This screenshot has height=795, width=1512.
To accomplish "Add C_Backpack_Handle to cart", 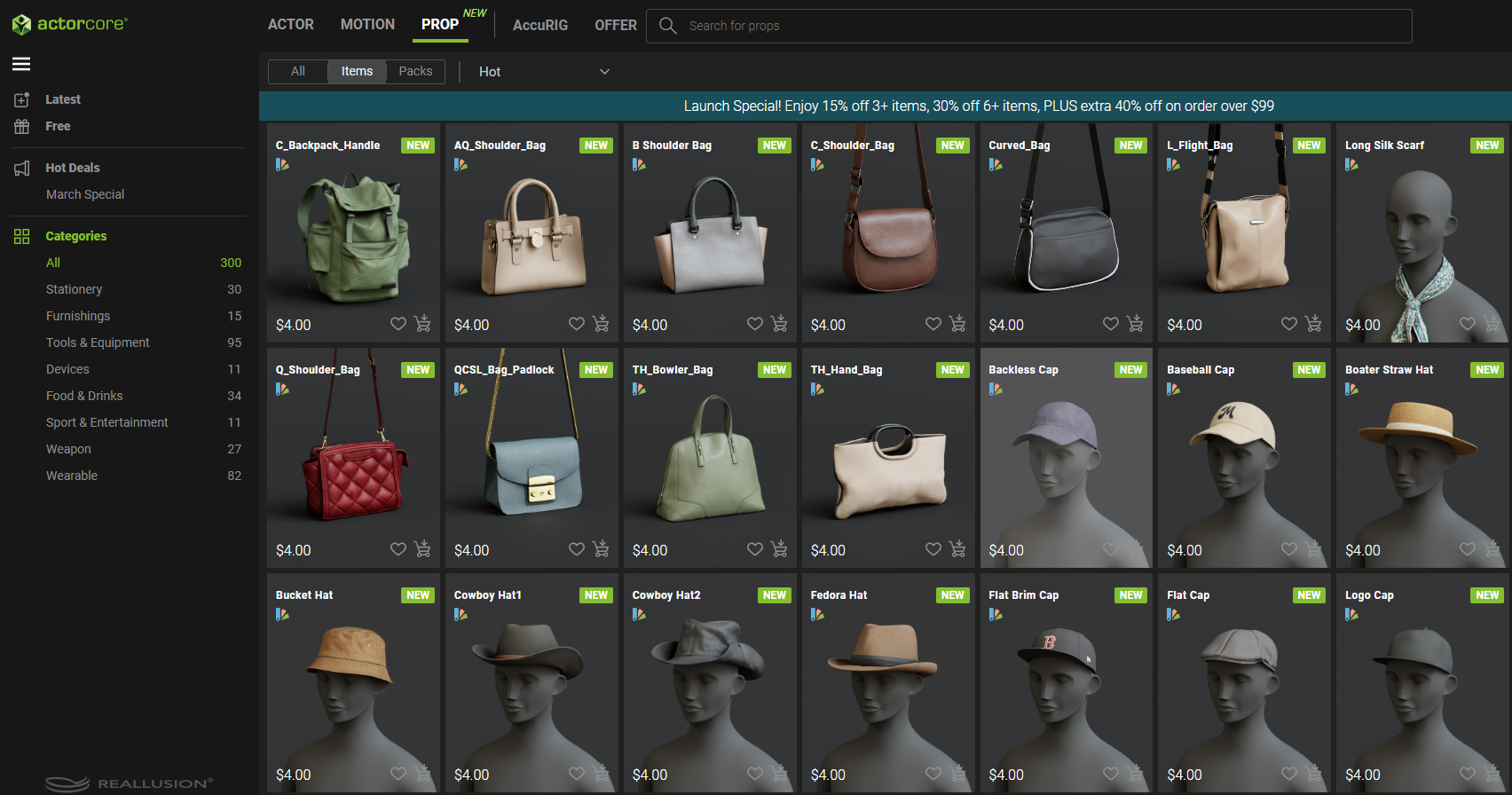I will pyautogui.click(x=422, y=323).
